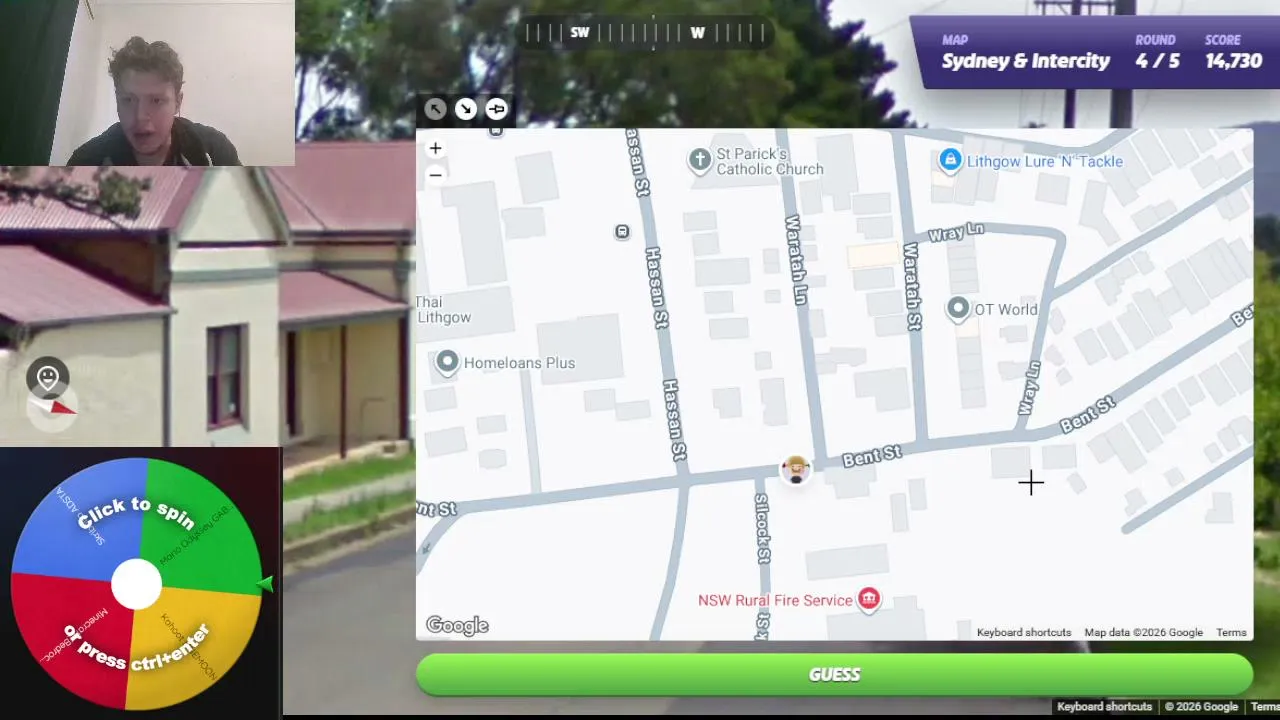Screen dimensions: 1280x720
Task: Click the Thai Lithgow label on the map
Action: click(443, 310)
